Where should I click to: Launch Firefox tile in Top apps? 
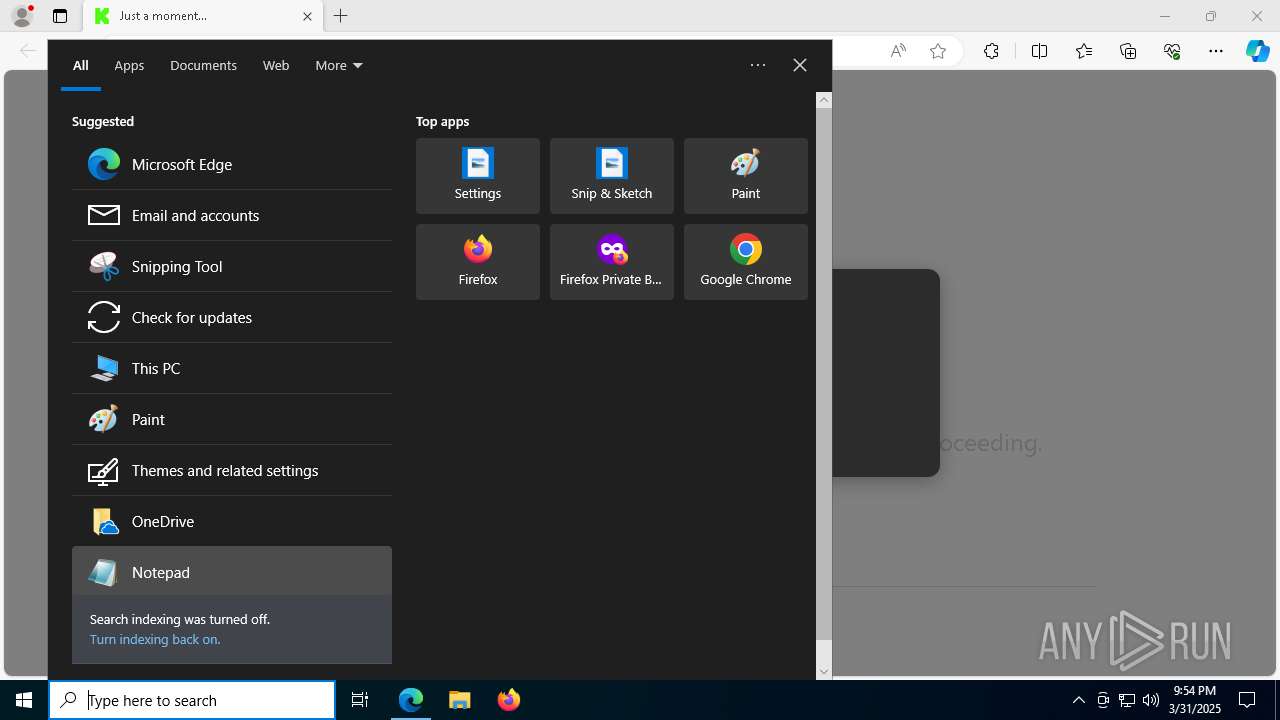(x=478, y=262)
